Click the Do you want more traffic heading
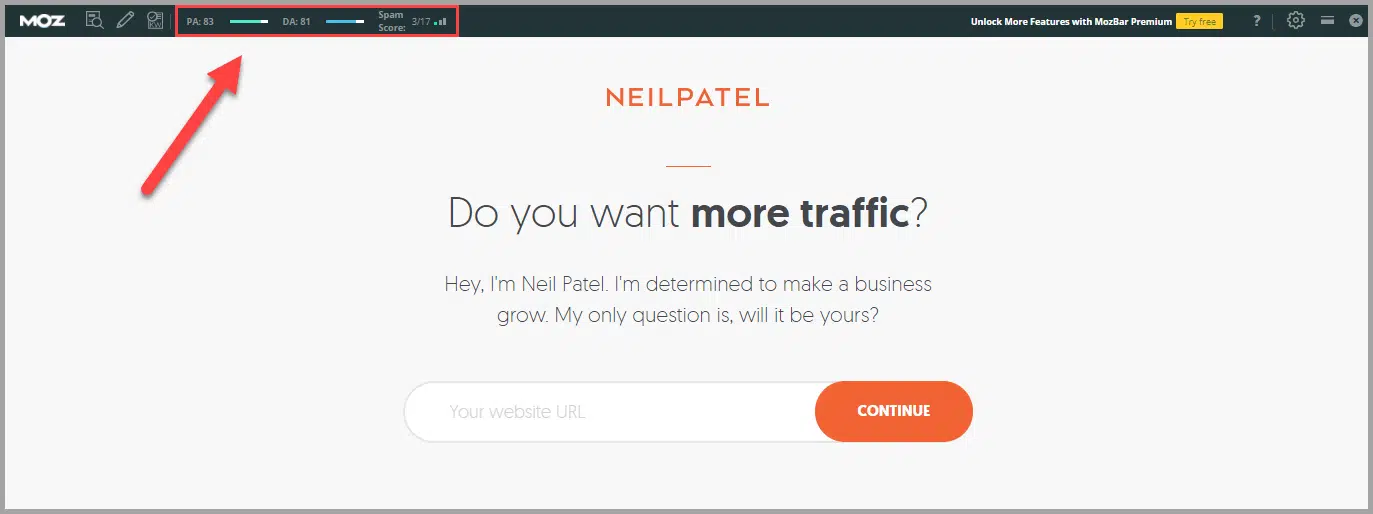Image resolution: width=1373 pixels, height=514 pixels. [x=687, y=214]
